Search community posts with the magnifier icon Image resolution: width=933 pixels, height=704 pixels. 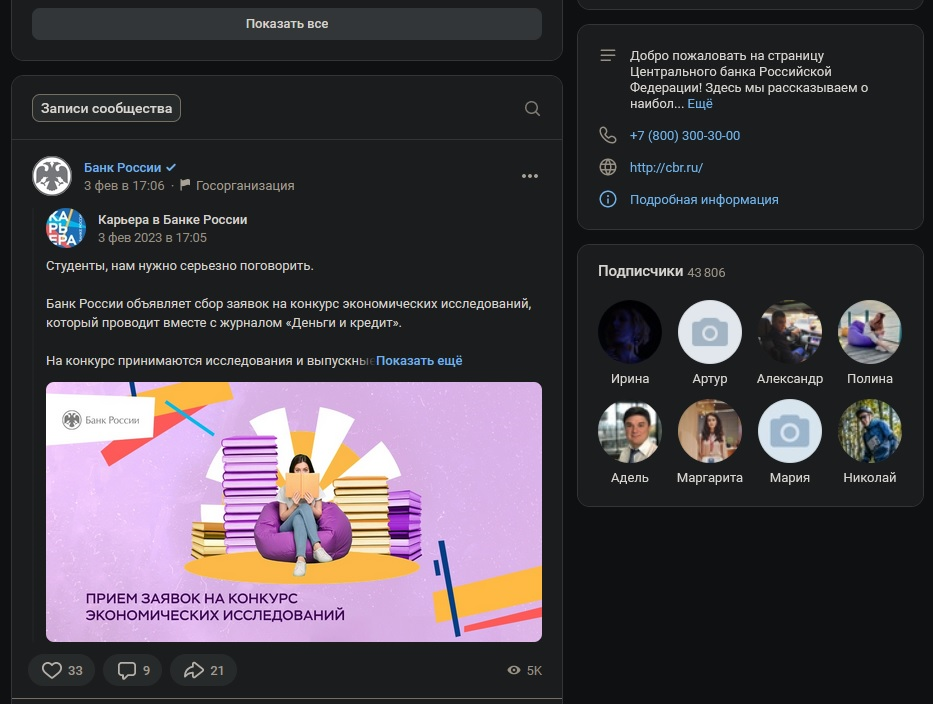(x=532, y=108)
